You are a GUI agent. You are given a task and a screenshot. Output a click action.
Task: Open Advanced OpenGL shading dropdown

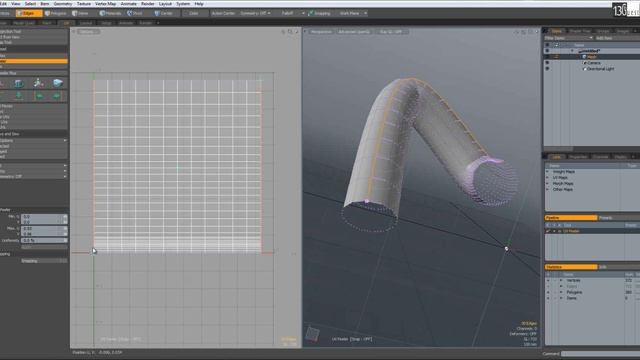click(354, 31)
